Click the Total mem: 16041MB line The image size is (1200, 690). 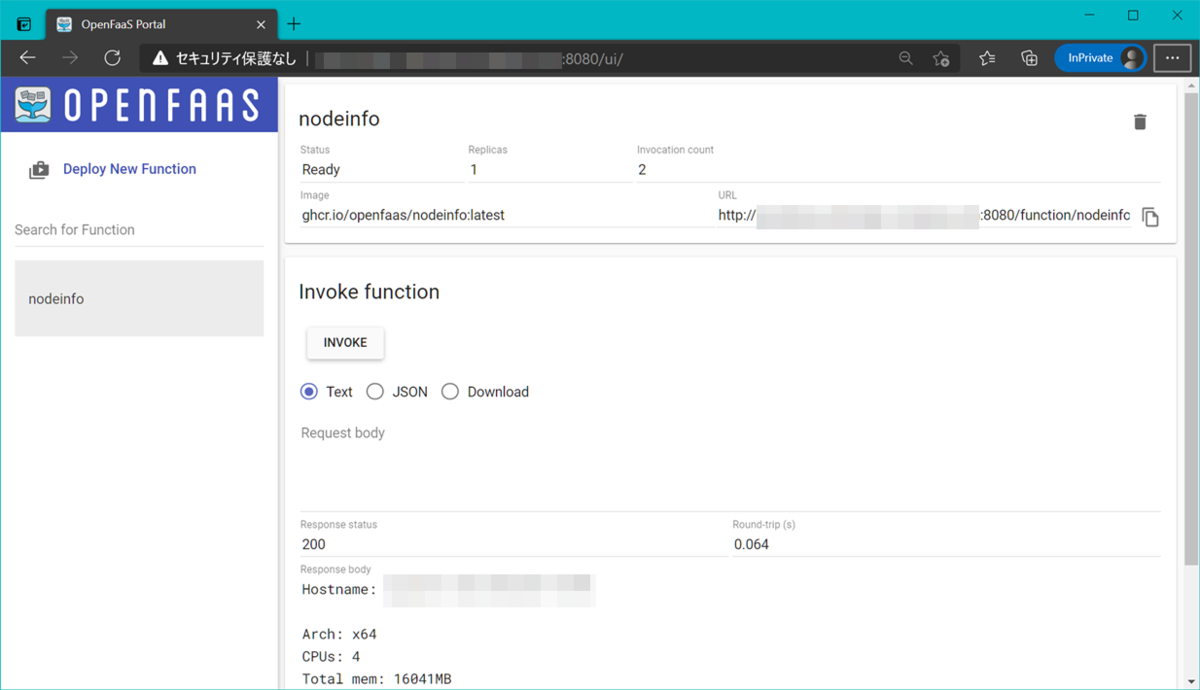click(x=376, y=680)
